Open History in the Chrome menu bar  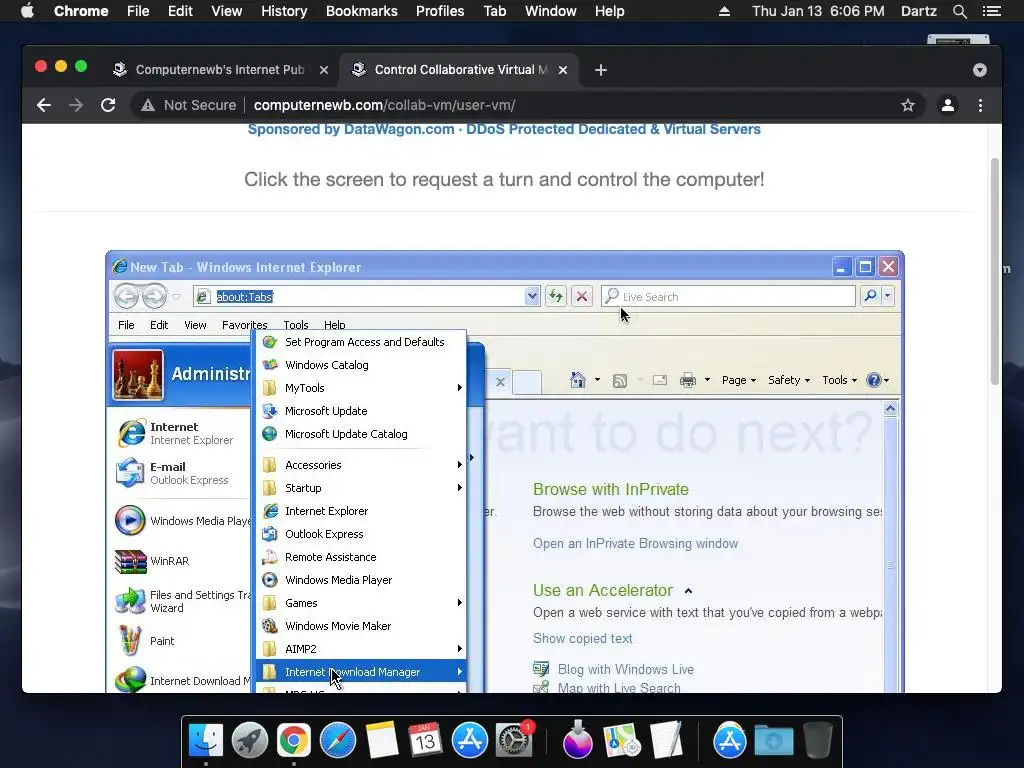284,11
